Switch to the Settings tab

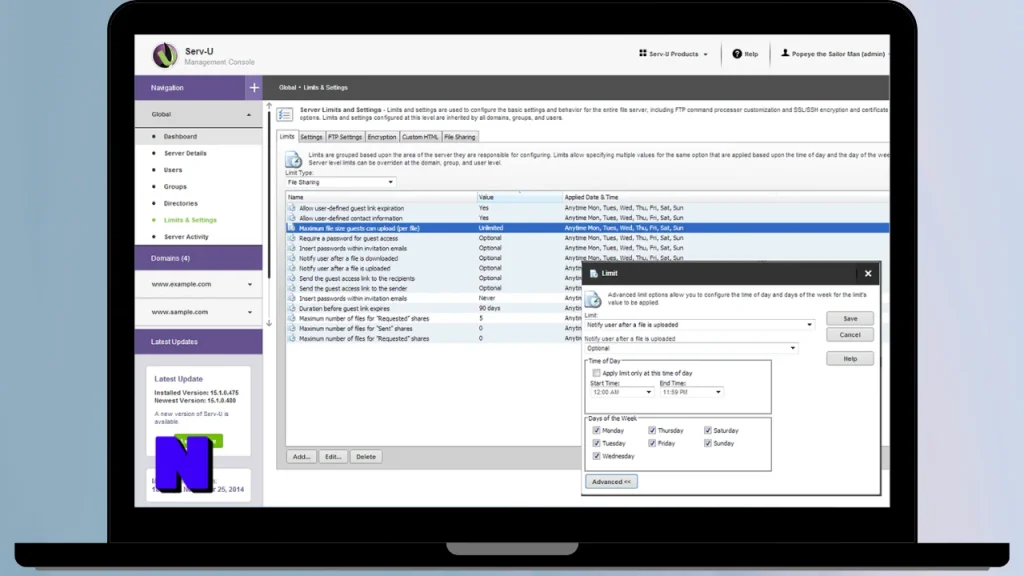(x=312, y=137)
